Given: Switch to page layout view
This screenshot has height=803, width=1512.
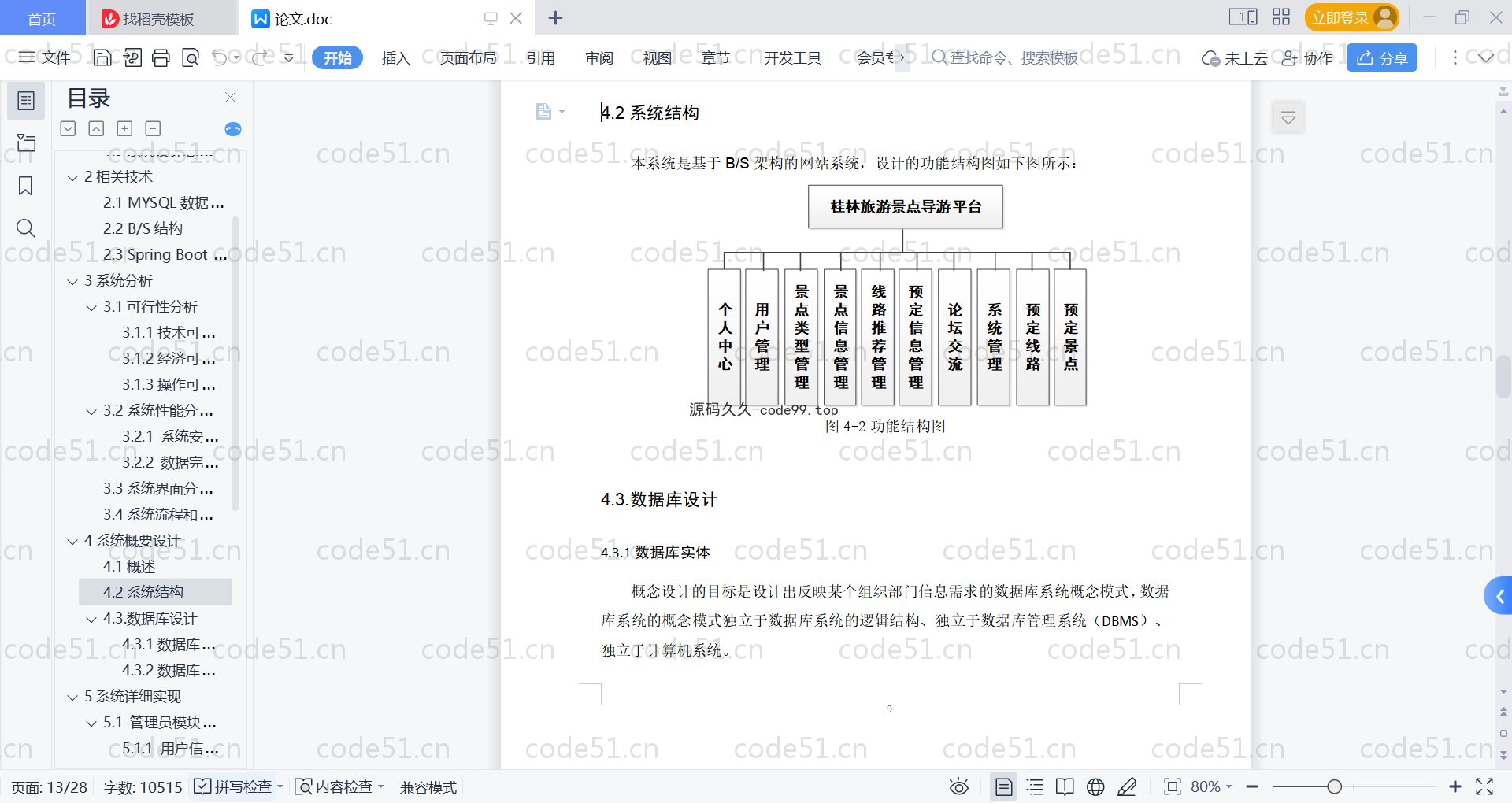Looking at the screenshot, I should [1003, 786].
